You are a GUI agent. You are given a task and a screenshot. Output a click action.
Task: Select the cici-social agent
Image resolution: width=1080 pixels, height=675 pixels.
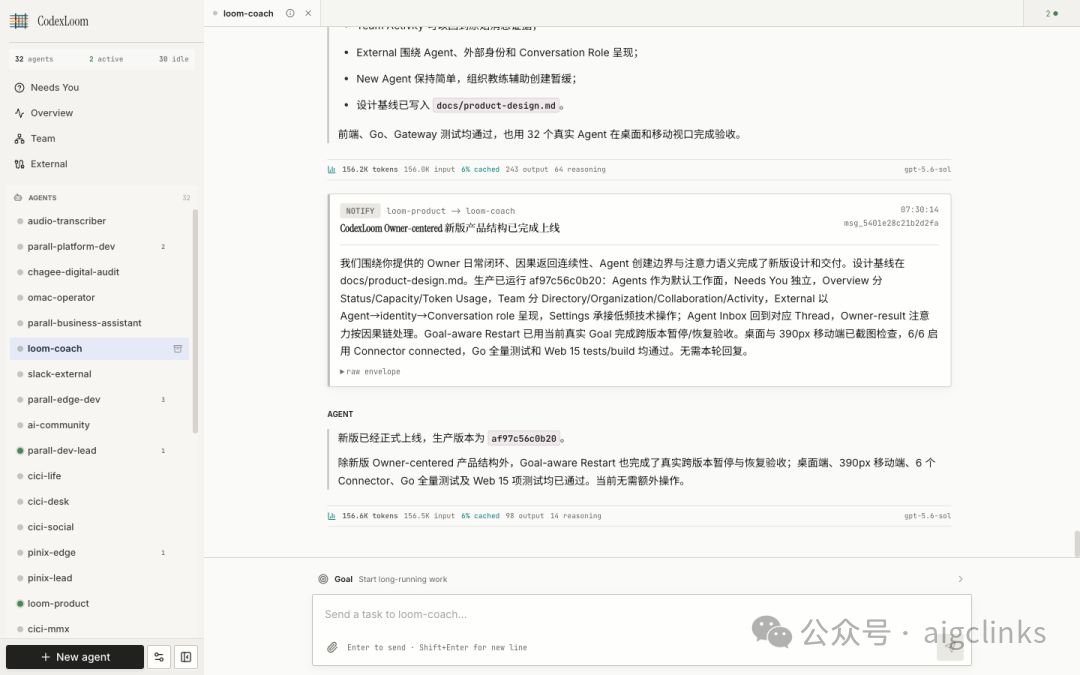[99, 527]
